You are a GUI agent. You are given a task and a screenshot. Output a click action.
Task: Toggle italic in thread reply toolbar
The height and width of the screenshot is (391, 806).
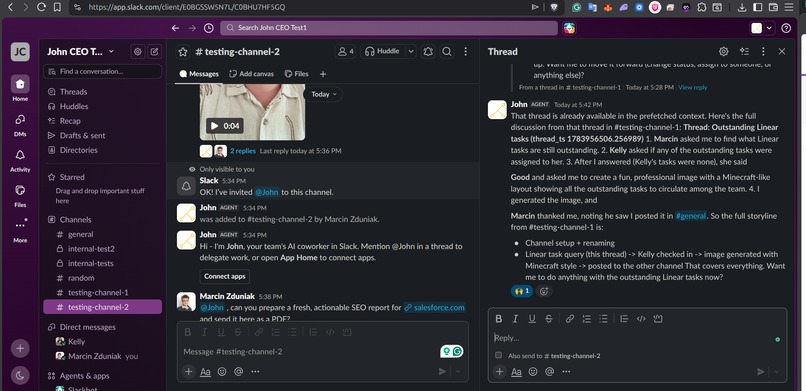click(x=515, y=319)
